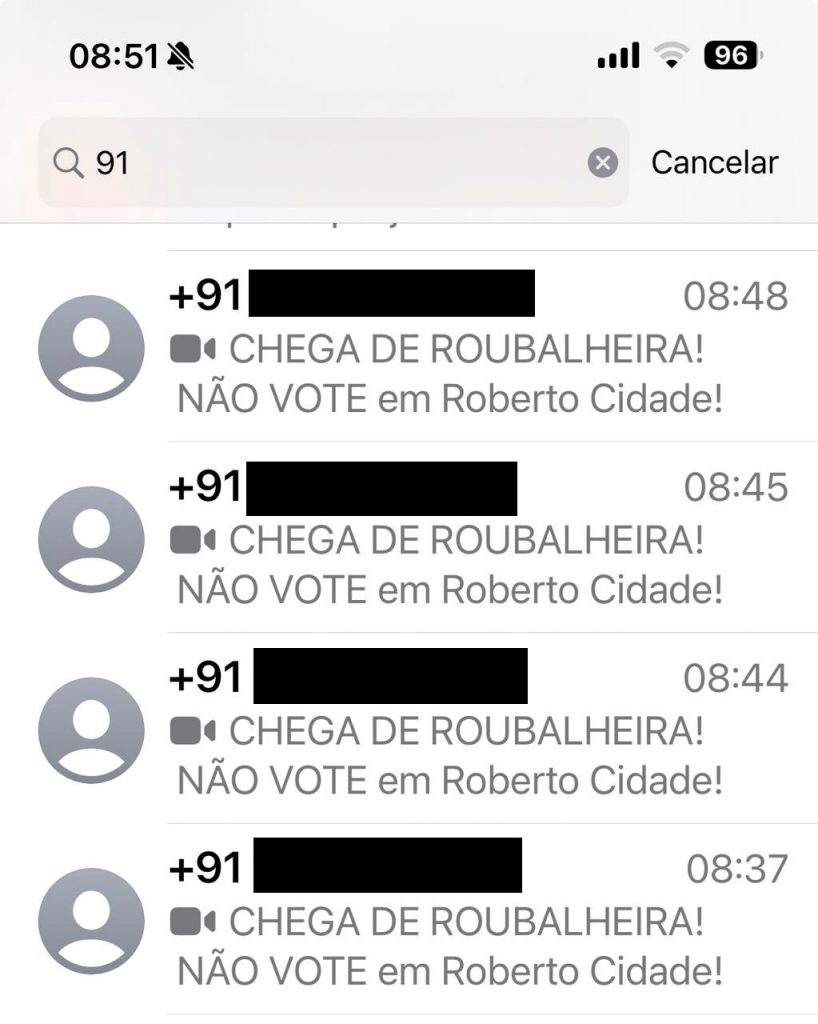The width and height of the screenshot is (818, 1024).
Task: Open contact avatar of the 08:48 chat
Action: click(91, 348)
